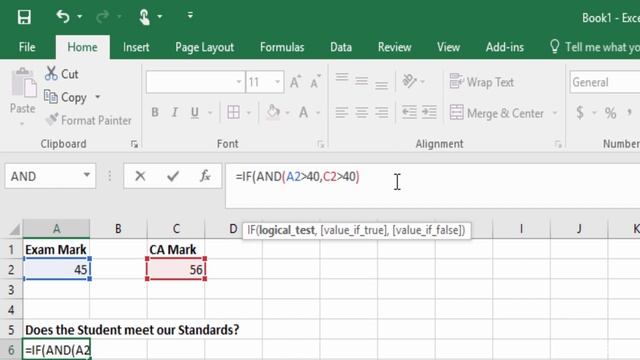Click the Format Painter button
The image size is (640, 360).
[x=88, y=120]
